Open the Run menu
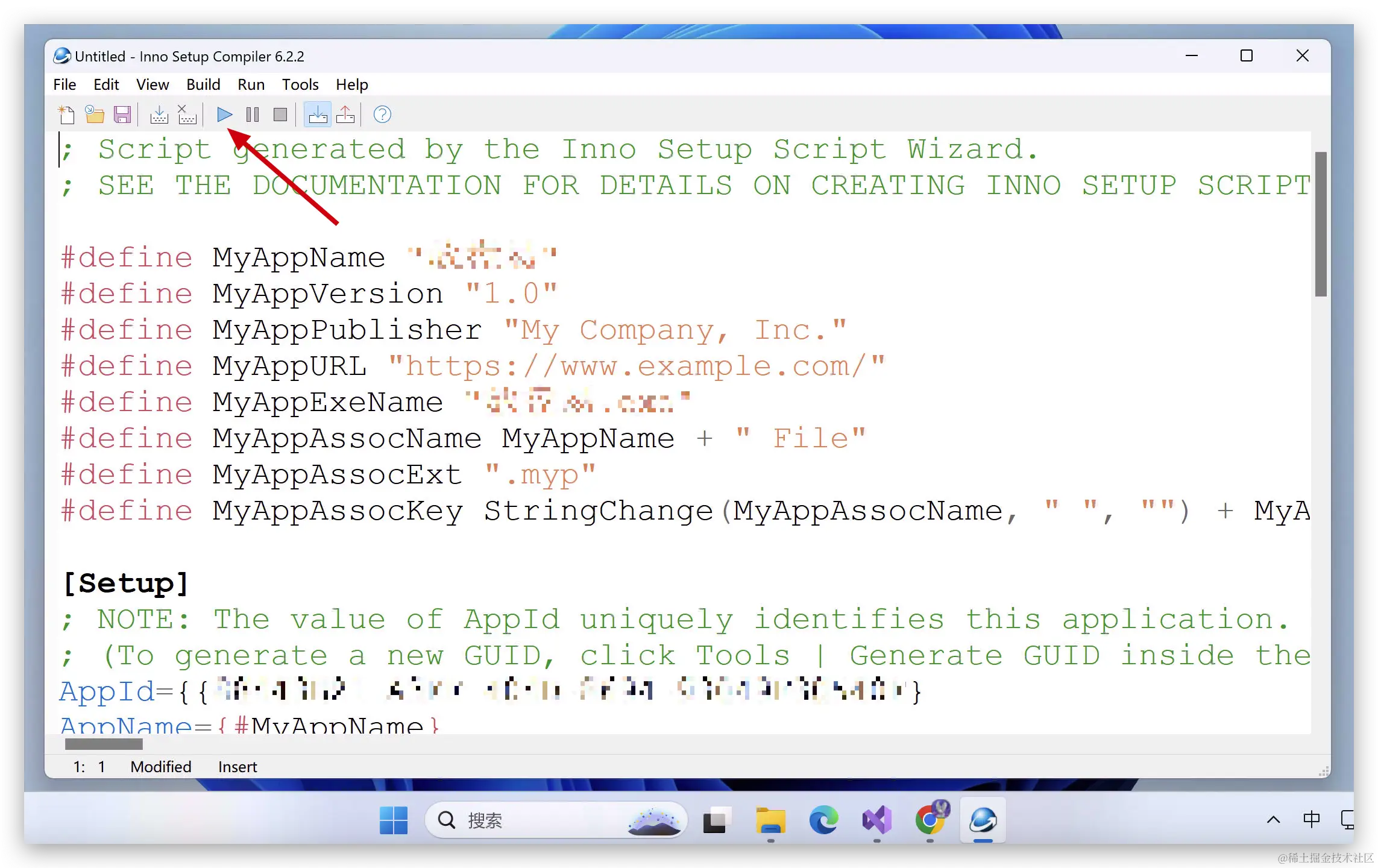Viewport: 1378px width, 868px height. (251, 84)
